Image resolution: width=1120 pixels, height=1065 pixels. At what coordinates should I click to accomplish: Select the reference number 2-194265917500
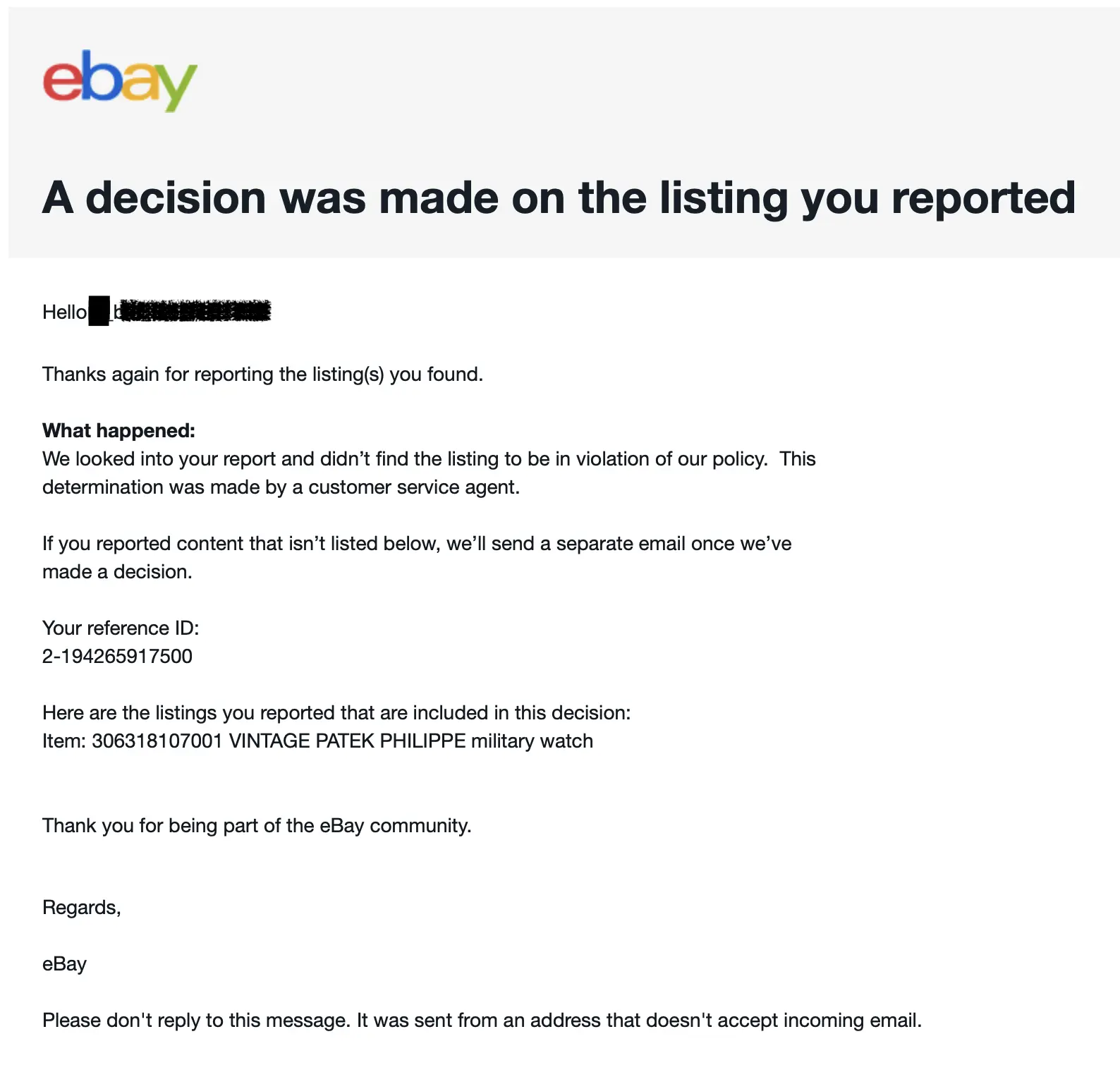(117, 656)
